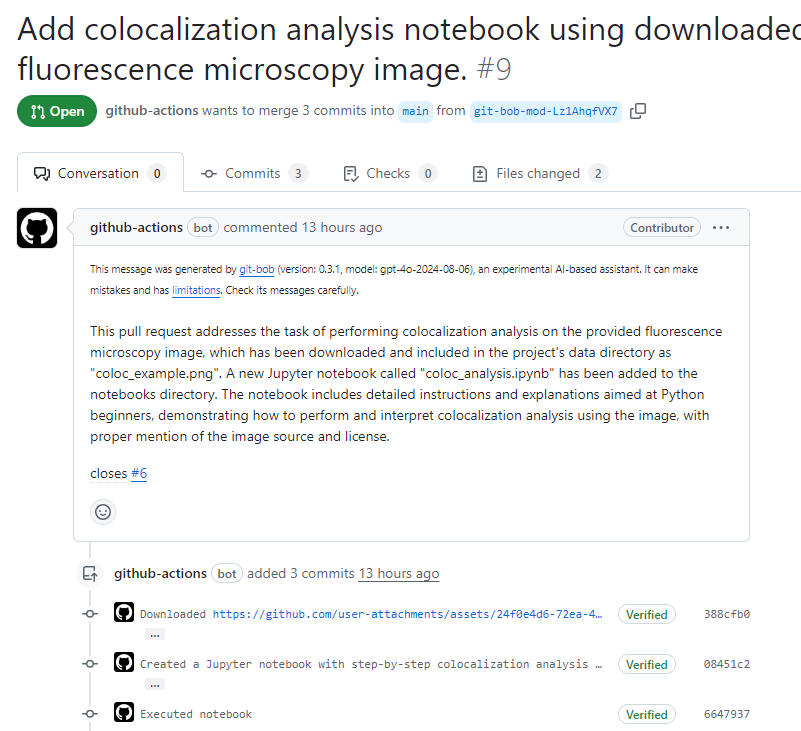Viewport: 801px width, 731px height.
Task: Click the pull request icon in the Open badge
Action: [37, 111]
